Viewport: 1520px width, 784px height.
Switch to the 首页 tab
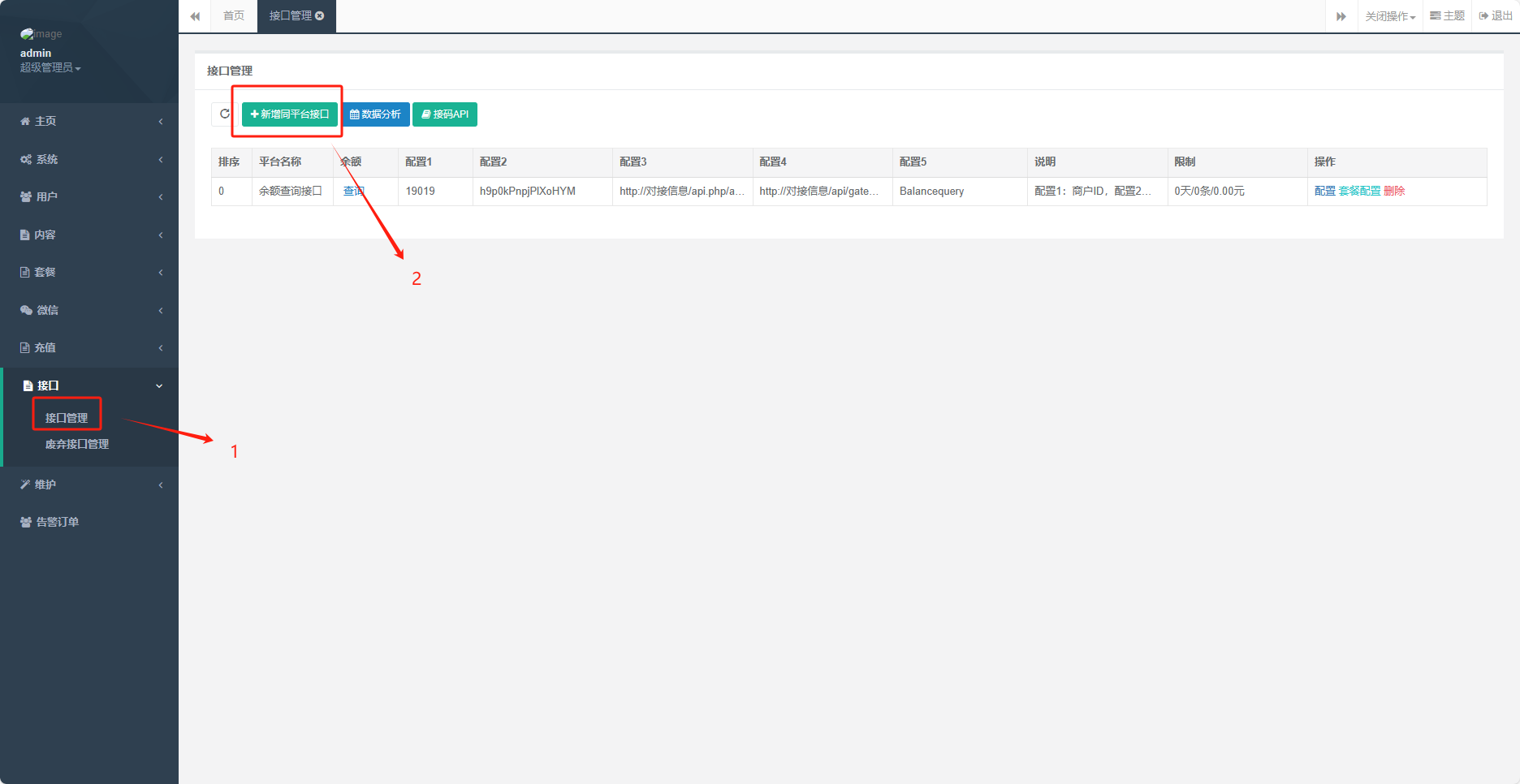(234, 16)
